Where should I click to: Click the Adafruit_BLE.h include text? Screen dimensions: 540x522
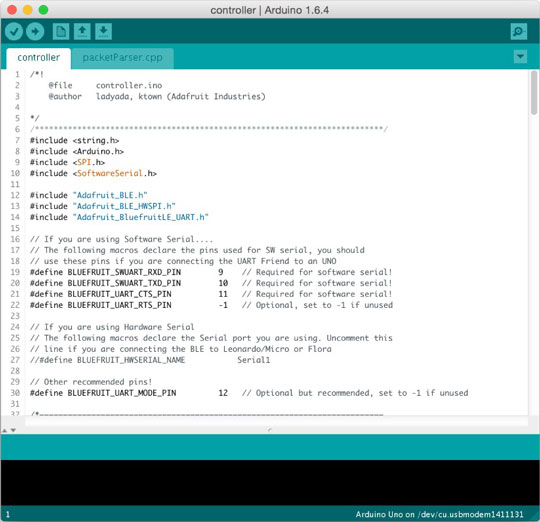click(x=110, y=195)
